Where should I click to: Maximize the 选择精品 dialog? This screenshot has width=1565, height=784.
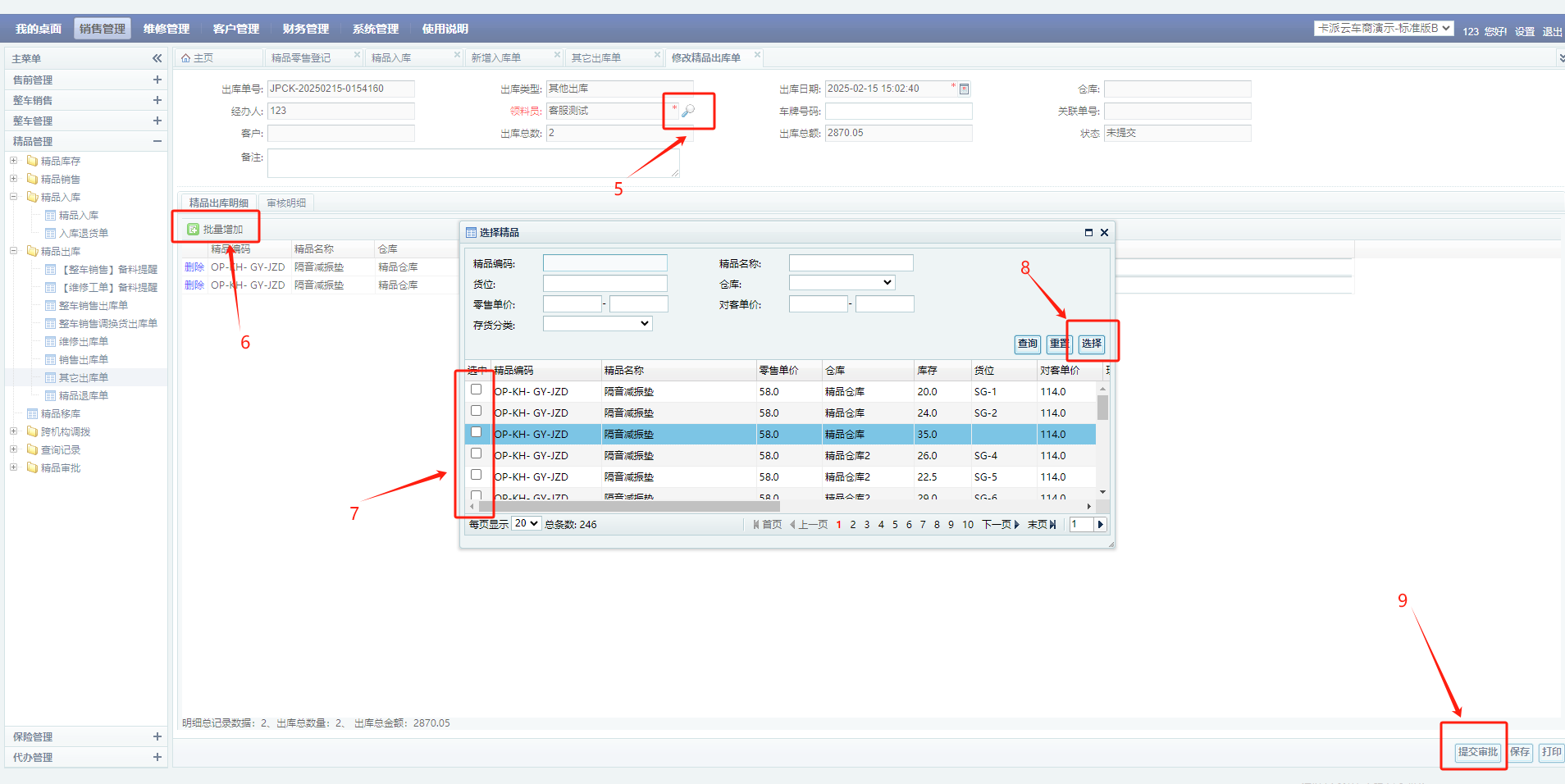coord(1088,233)
